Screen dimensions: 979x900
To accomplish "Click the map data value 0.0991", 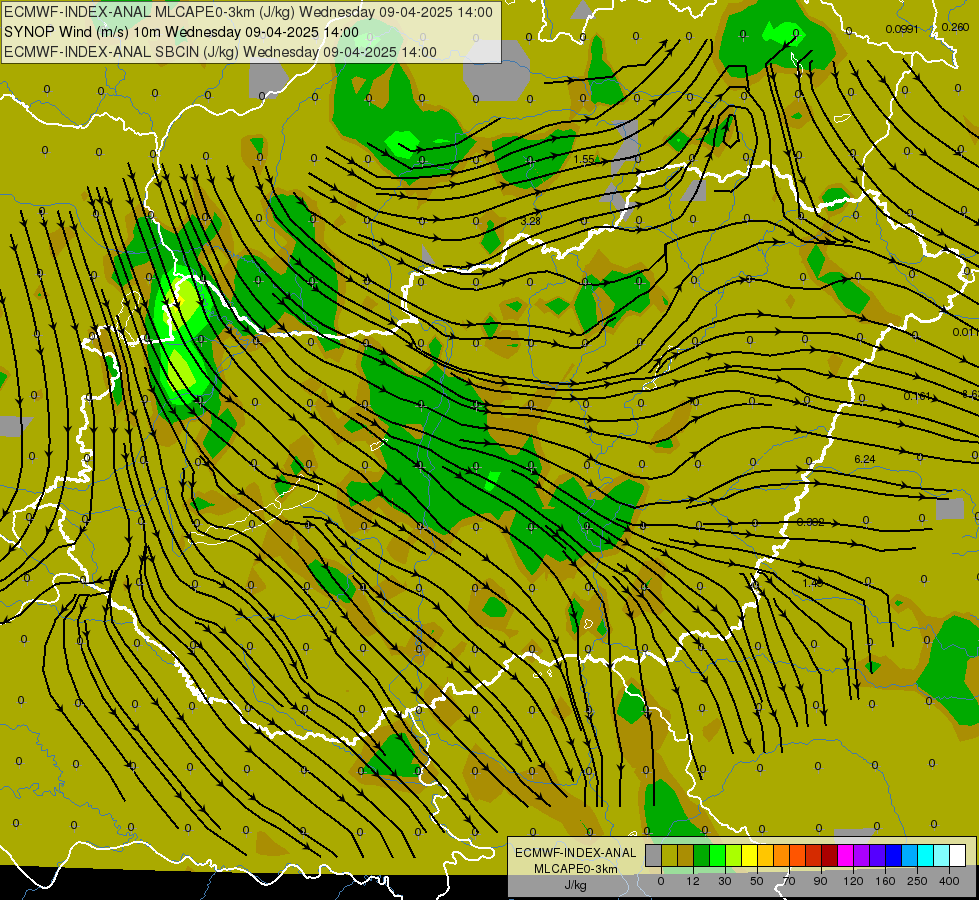I will [x=902, y=29].
